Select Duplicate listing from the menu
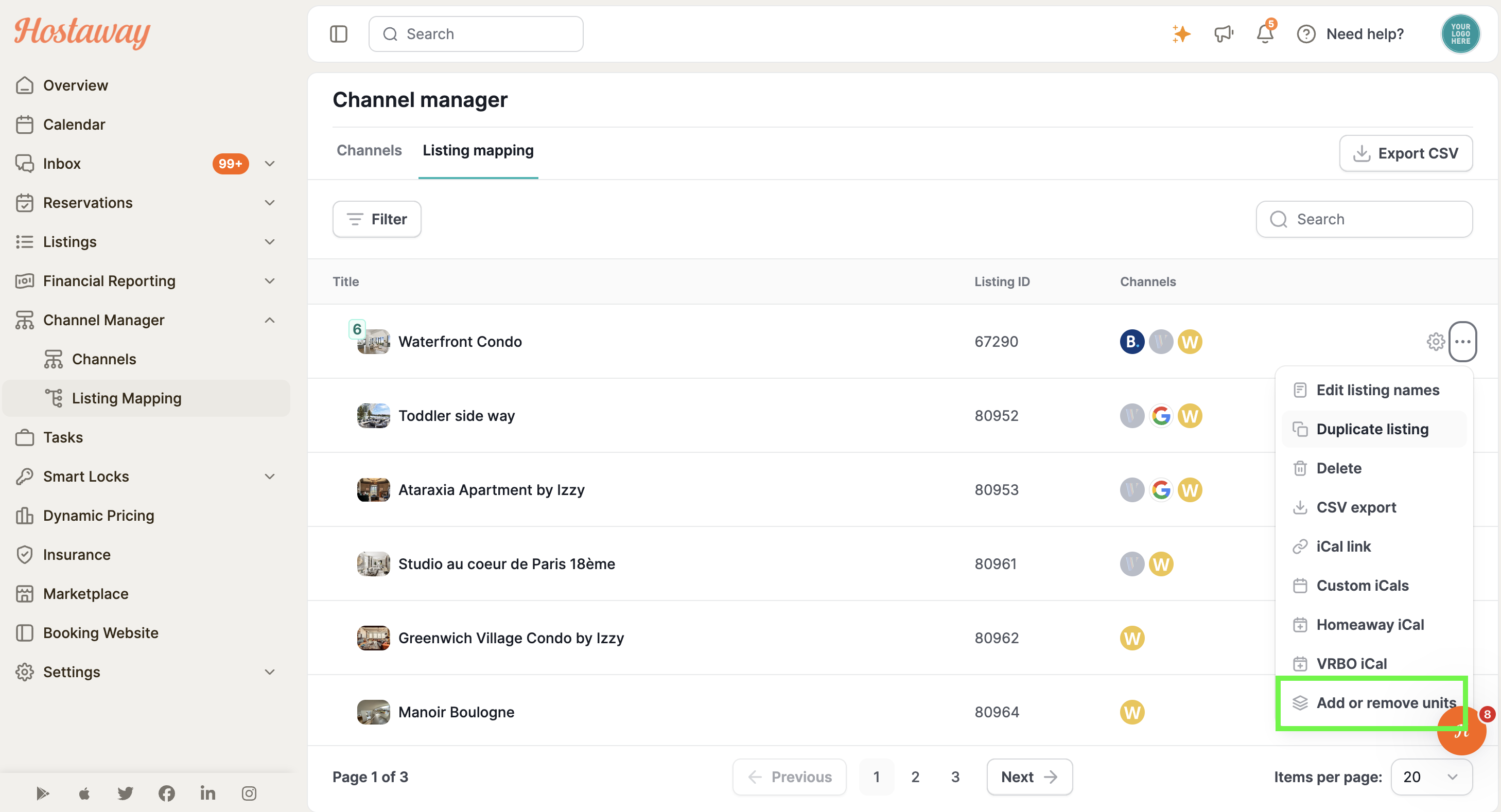This screenshot has height=812, width=1501. (x=1373, y=429)
